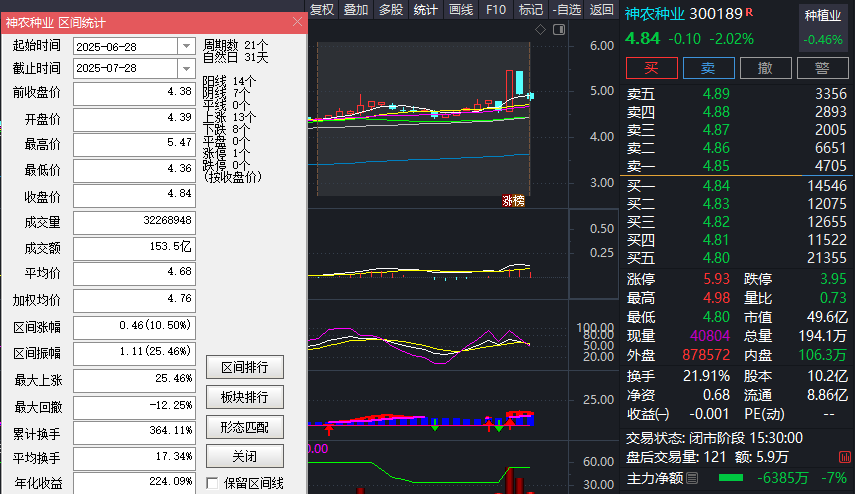Screen dimensions: 855x494
Task: Select the 平均价 value field 4.68
Action: tap(134, 274)
